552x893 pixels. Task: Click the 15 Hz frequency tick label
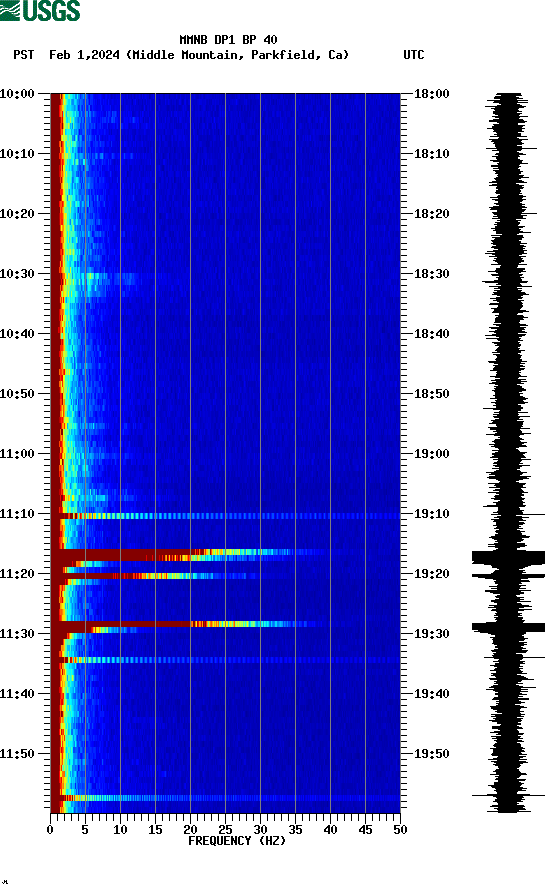[x=155, y=830]
